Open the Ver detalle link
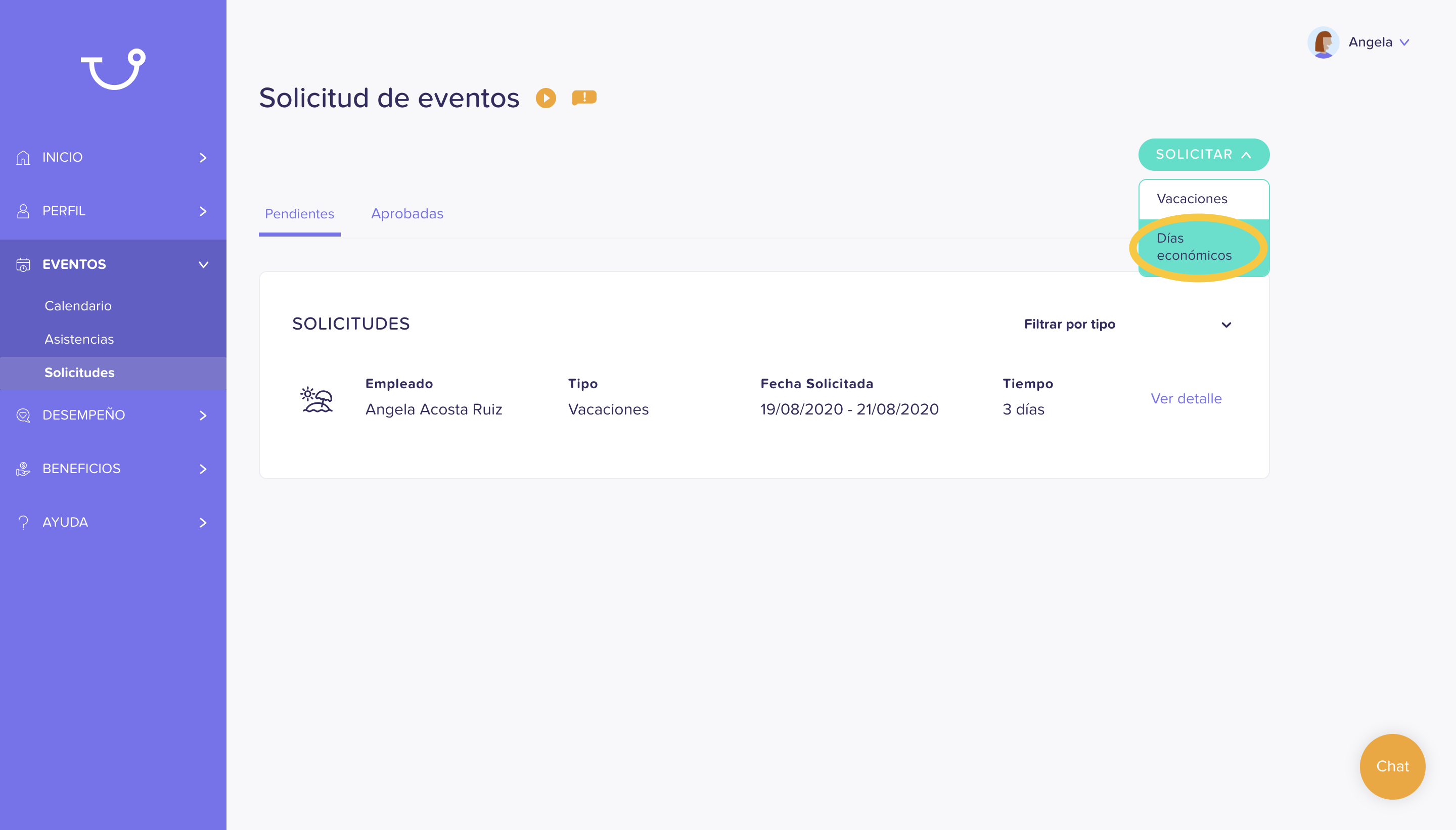 pos(1186,398)
